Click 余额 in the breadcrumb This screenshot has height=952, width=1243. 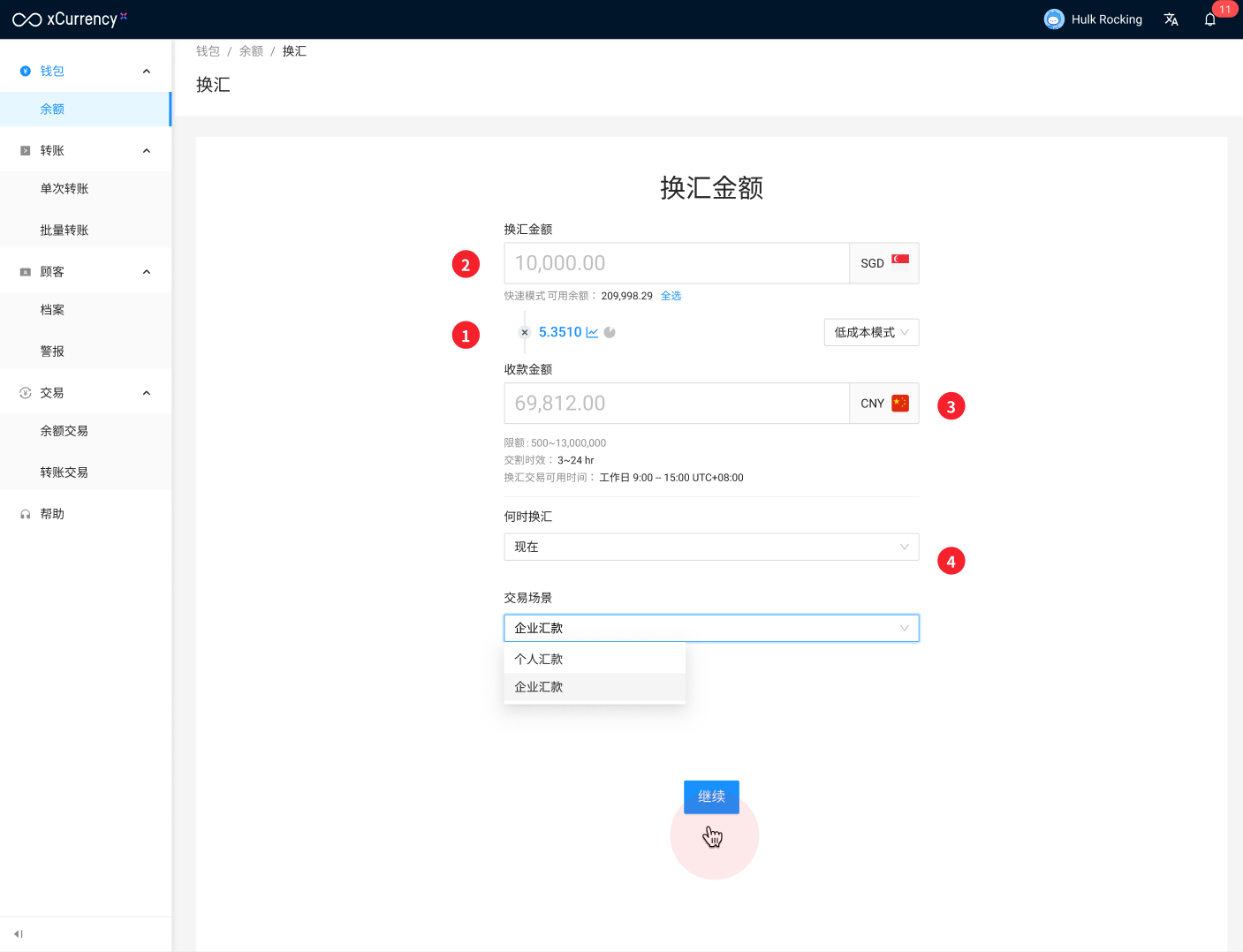pos(251,51)
